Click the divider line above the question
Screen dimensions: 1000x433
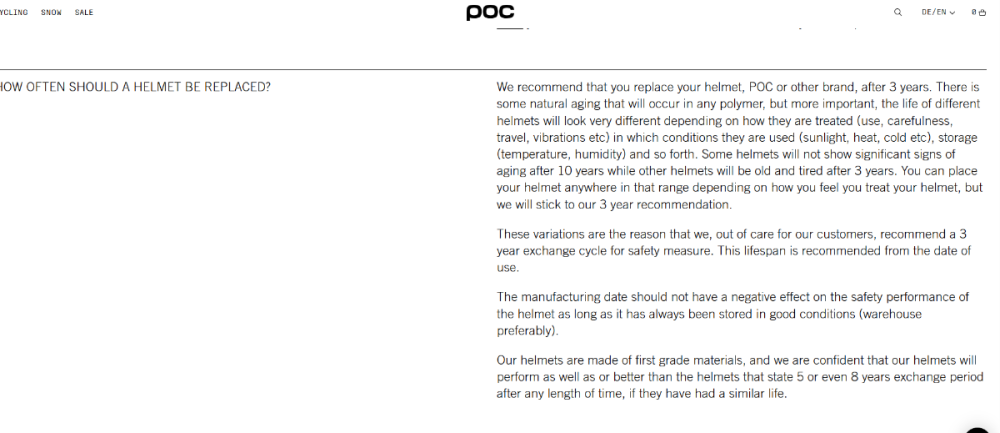click(500, 69)
